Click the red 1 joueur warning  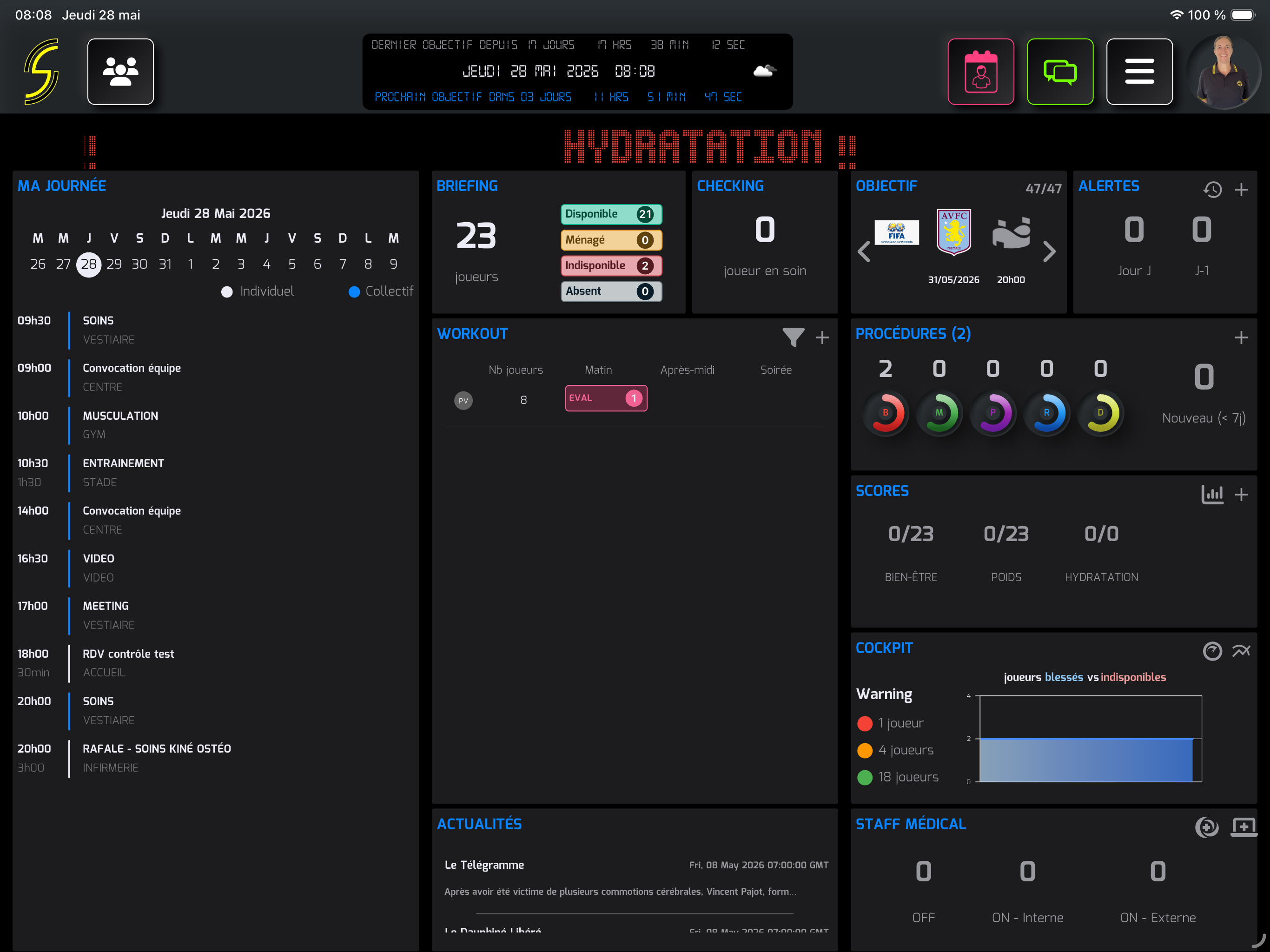point(891,723)
